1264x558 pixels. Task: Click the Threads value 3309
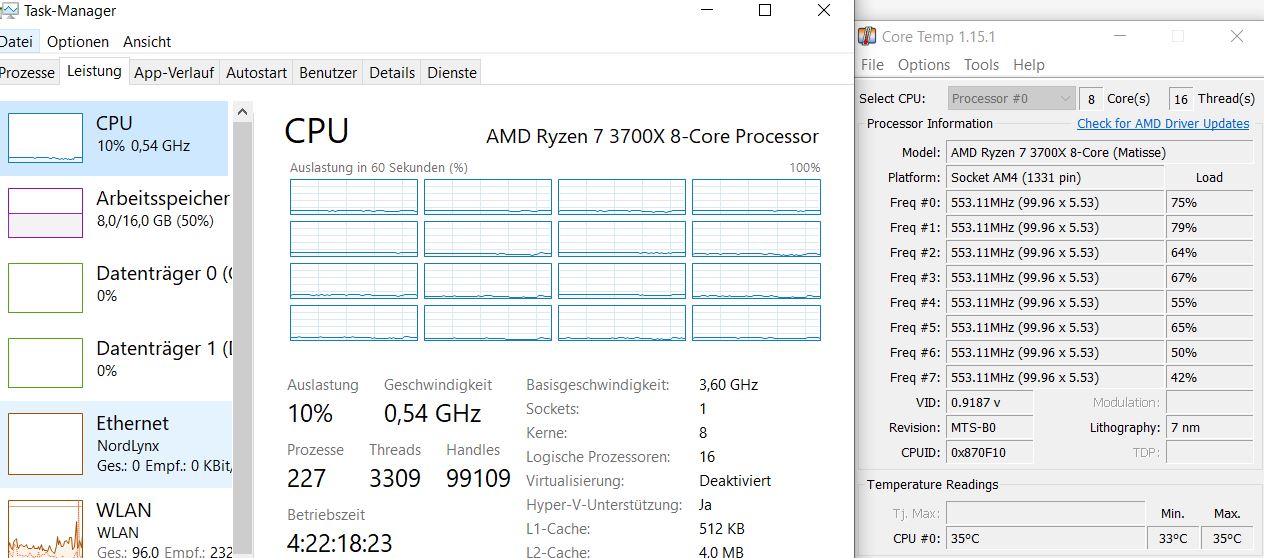coord(395,478)
